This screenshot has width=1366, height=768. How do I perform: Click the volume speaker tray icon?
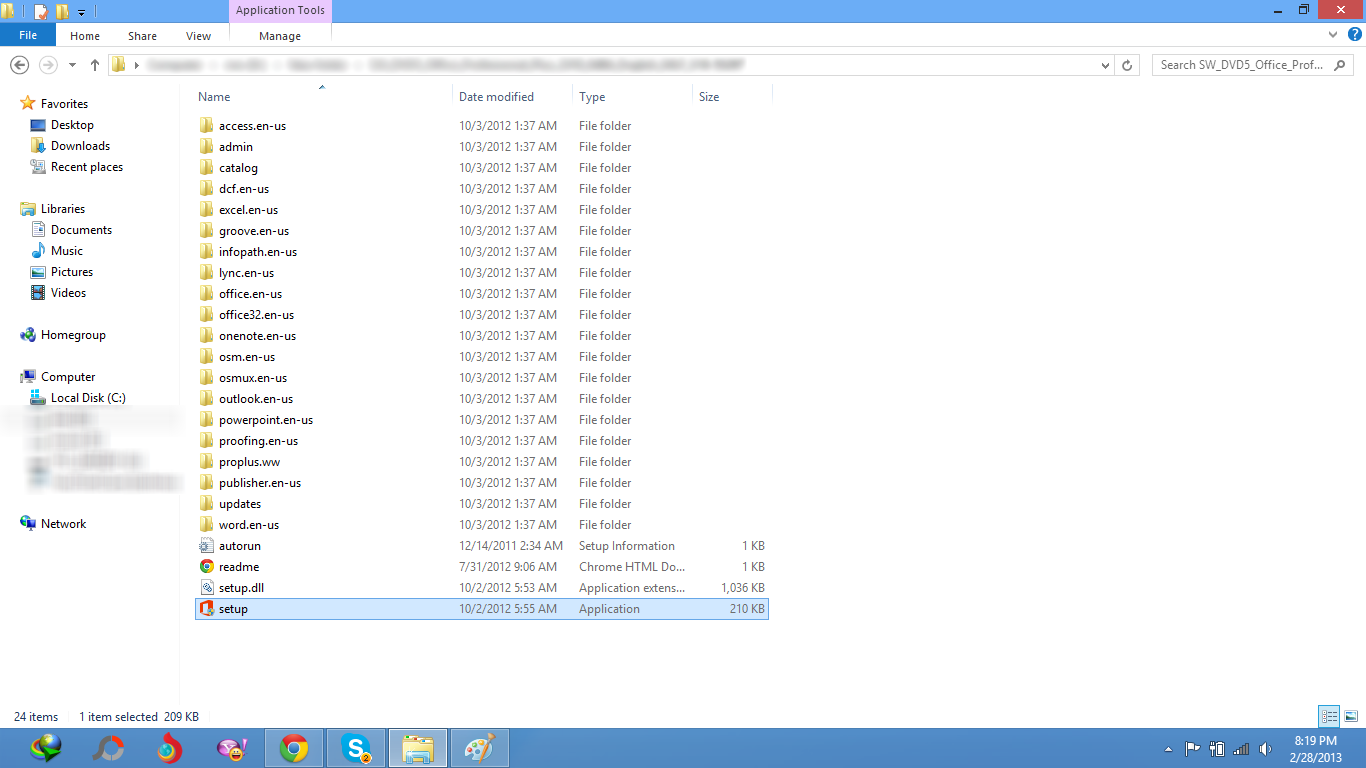pyautogui.click(x=1265, y=749)
